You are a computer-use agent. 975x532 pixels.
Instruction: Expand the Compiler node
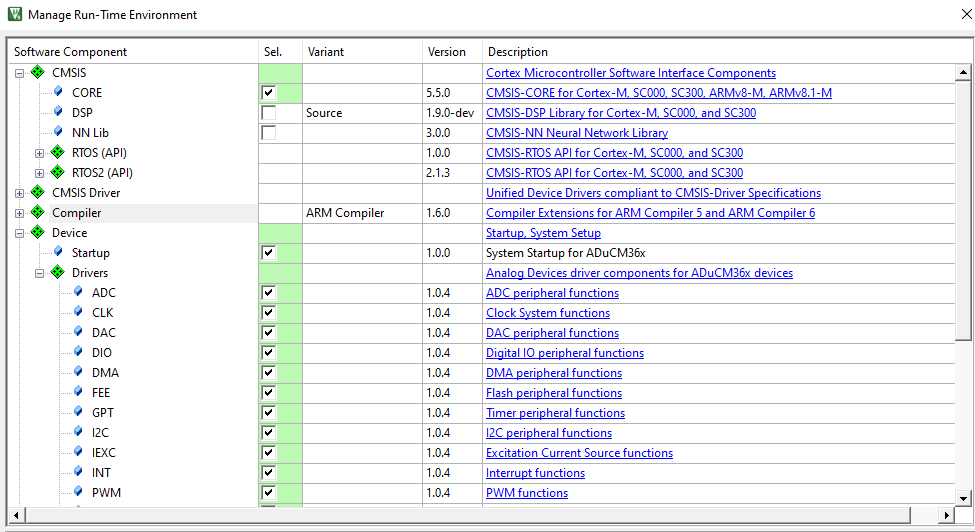click(19, 213)
